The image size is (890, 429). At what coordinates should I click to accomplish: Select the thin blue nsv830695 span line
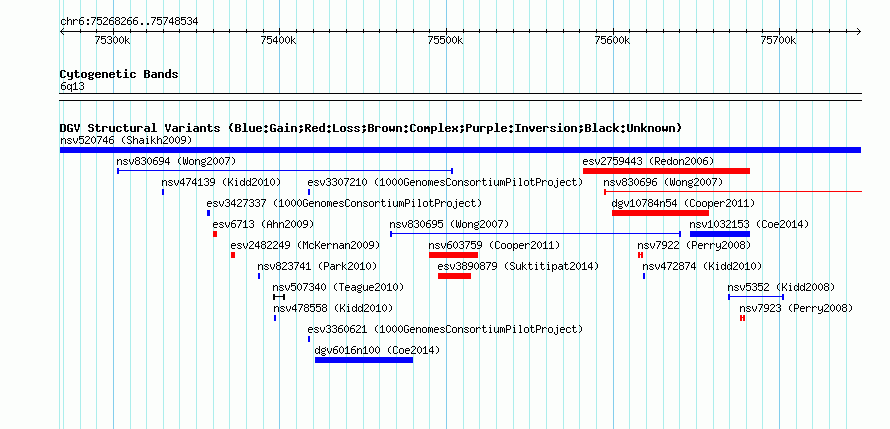pos(535,234)
